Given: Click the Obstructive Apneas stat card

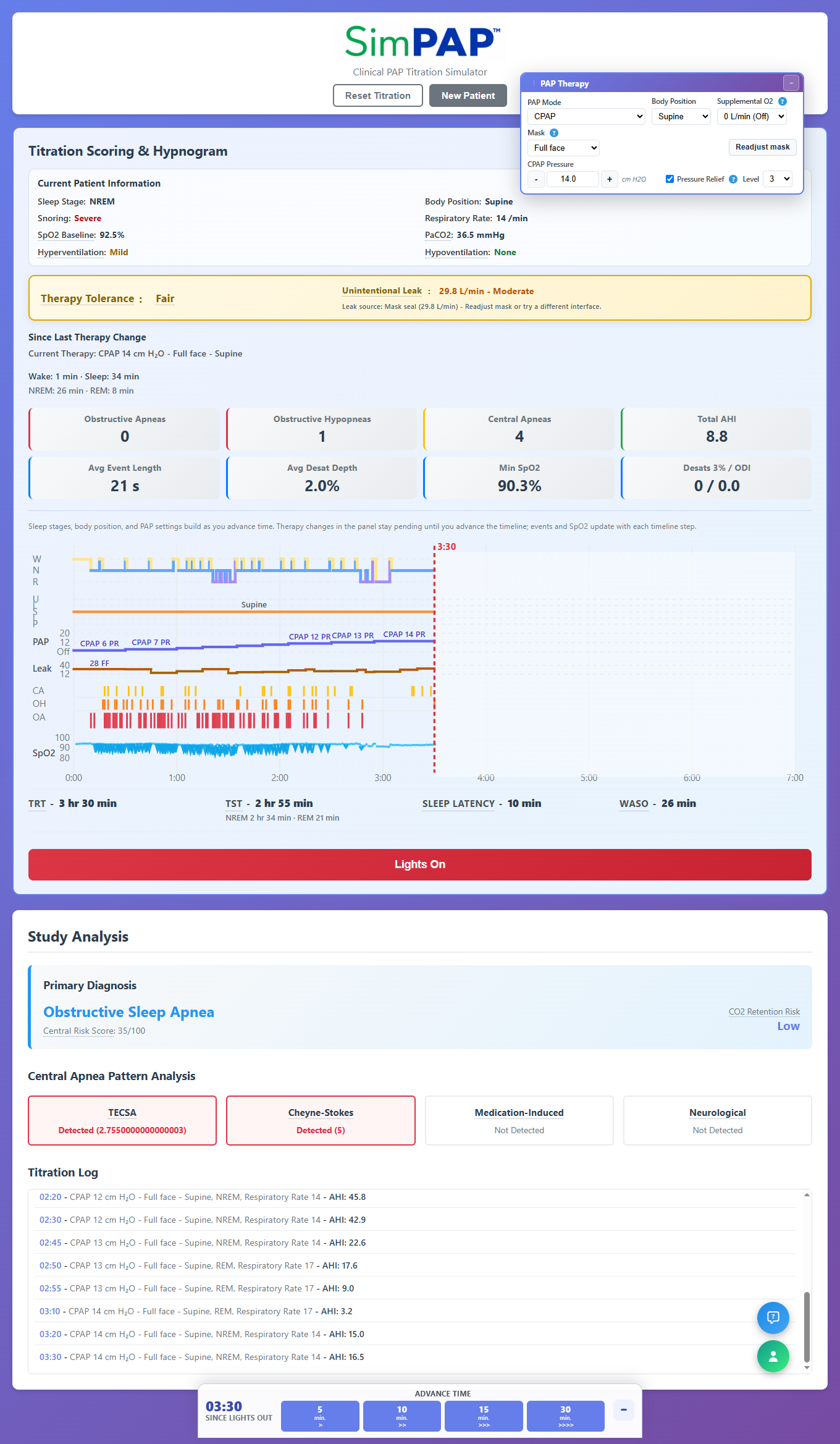Looking at the screenshot, I should click(124, 429).
